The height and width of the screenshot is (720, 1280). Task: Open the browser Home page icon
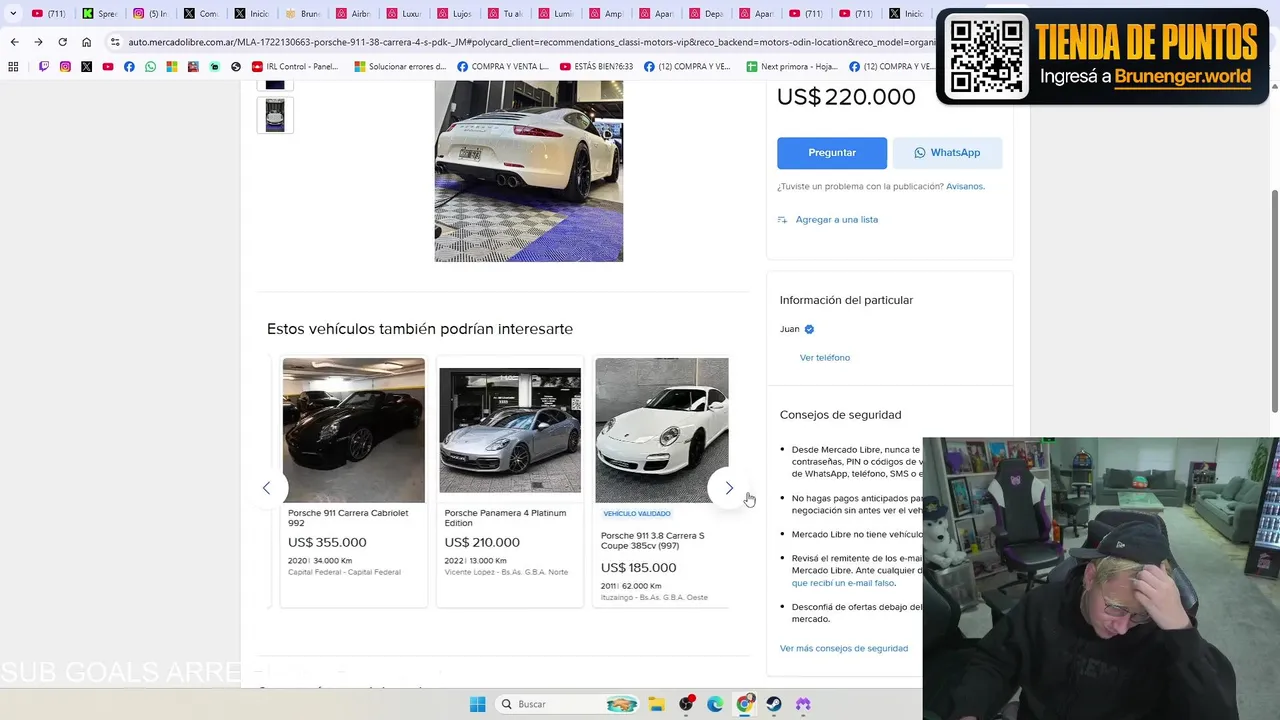87,42
